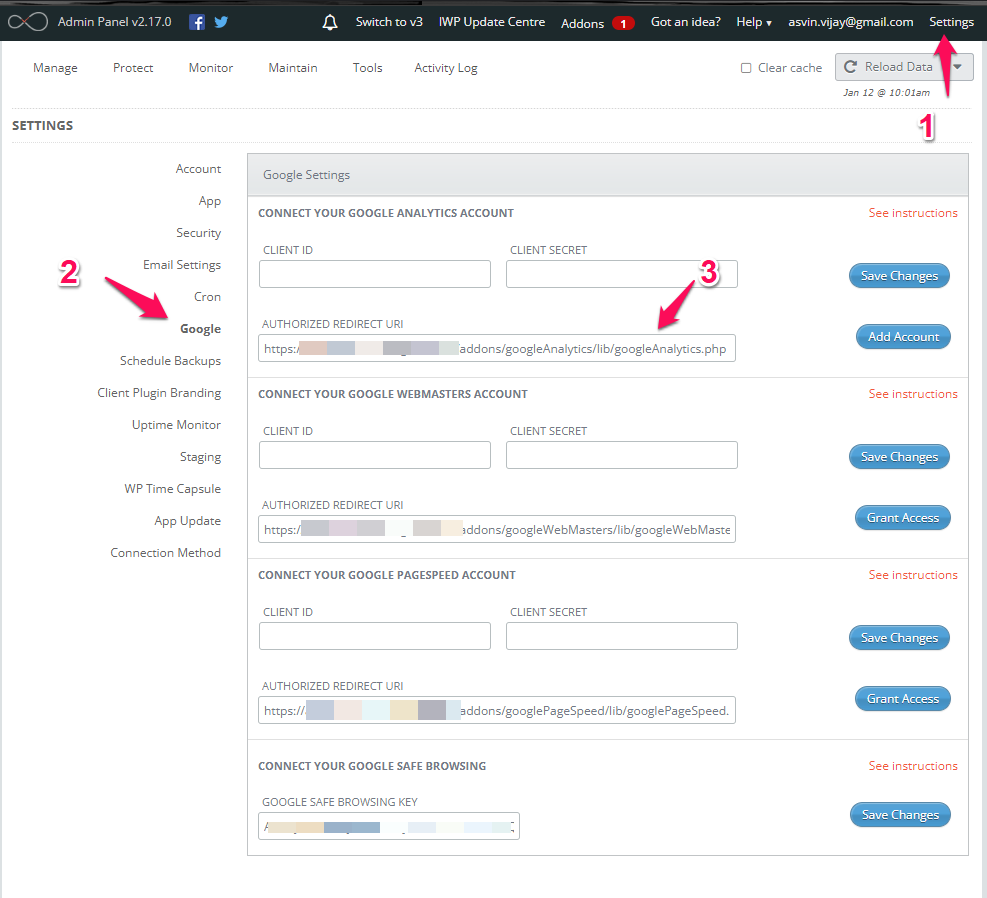The image size is (987, 898).
Task: Open the Facebook page icon
Action: click(197, 23)
